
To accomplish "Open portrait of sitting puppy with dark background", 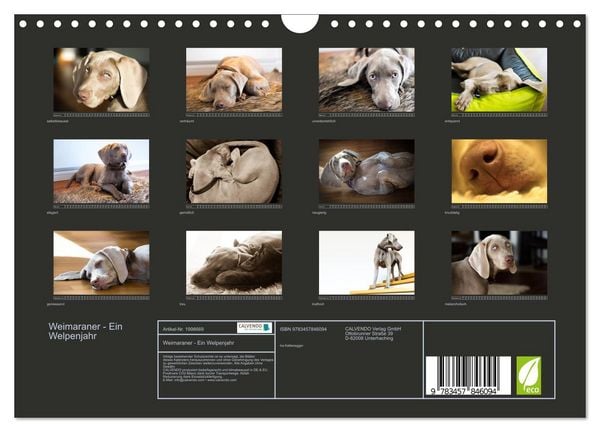I will (x=499, y=263).
